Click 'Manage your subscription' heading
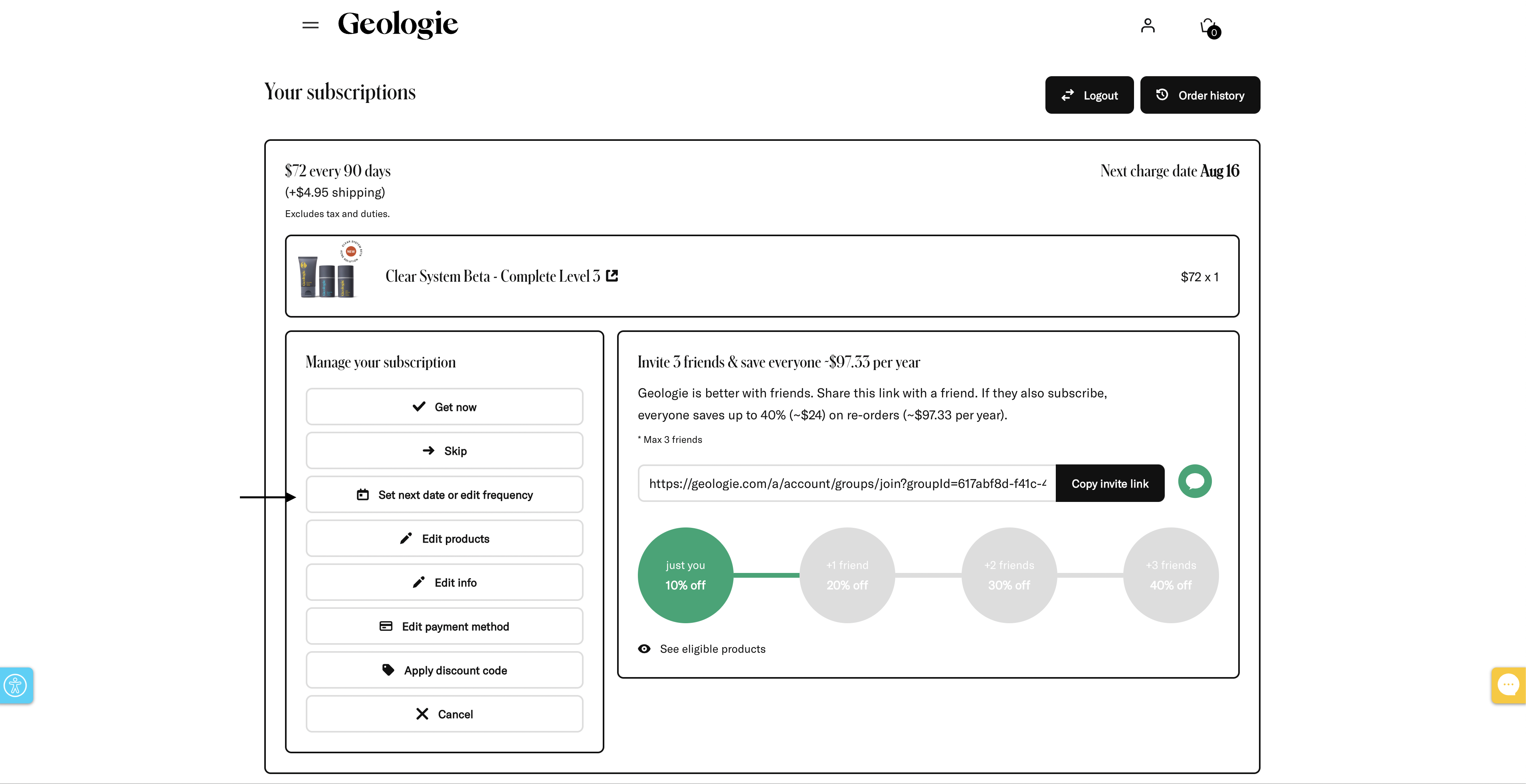 [x=380, y=362]
